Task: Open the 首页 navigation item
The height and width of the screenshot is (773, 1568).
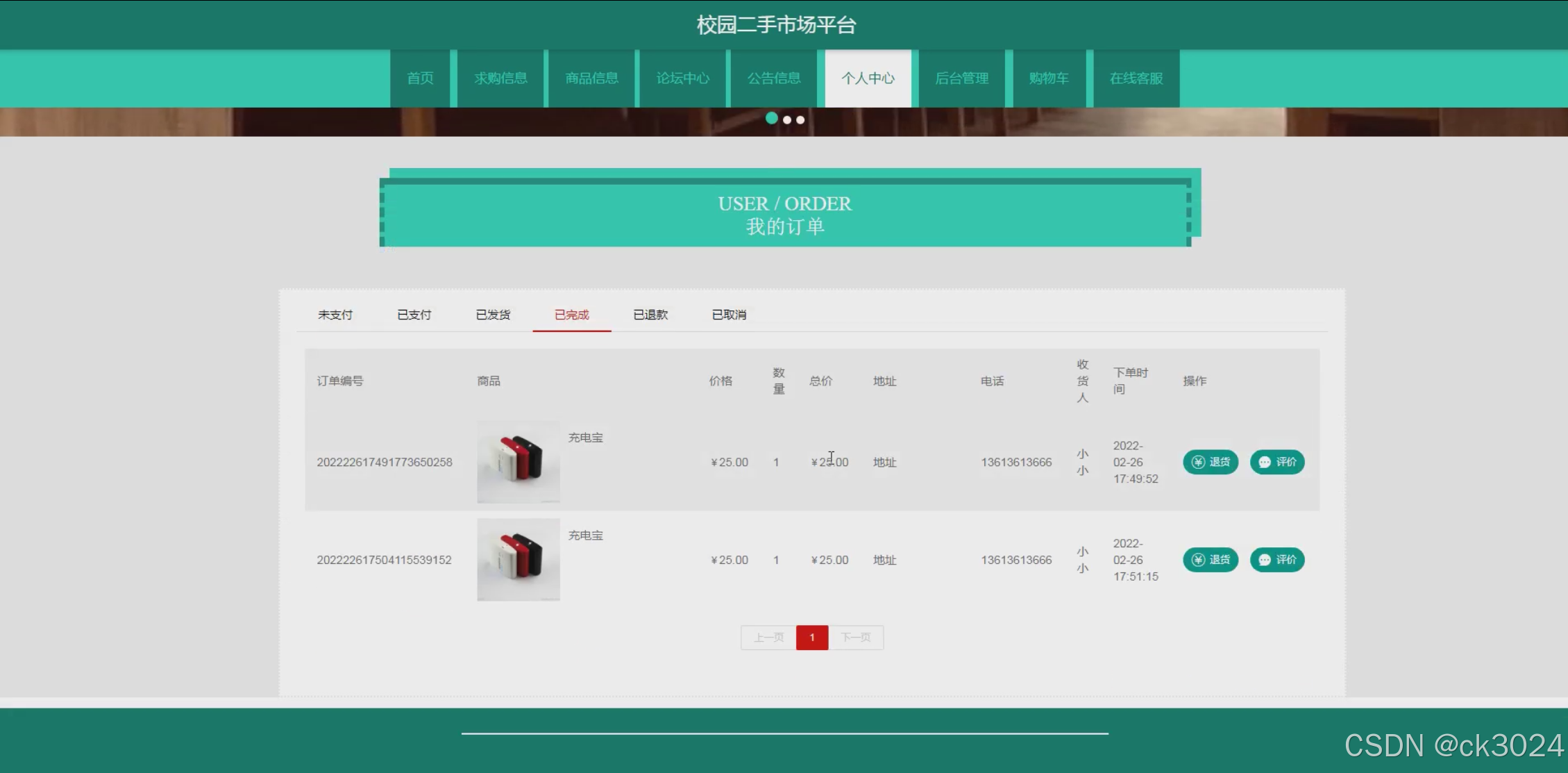Action: coord(420,78)
